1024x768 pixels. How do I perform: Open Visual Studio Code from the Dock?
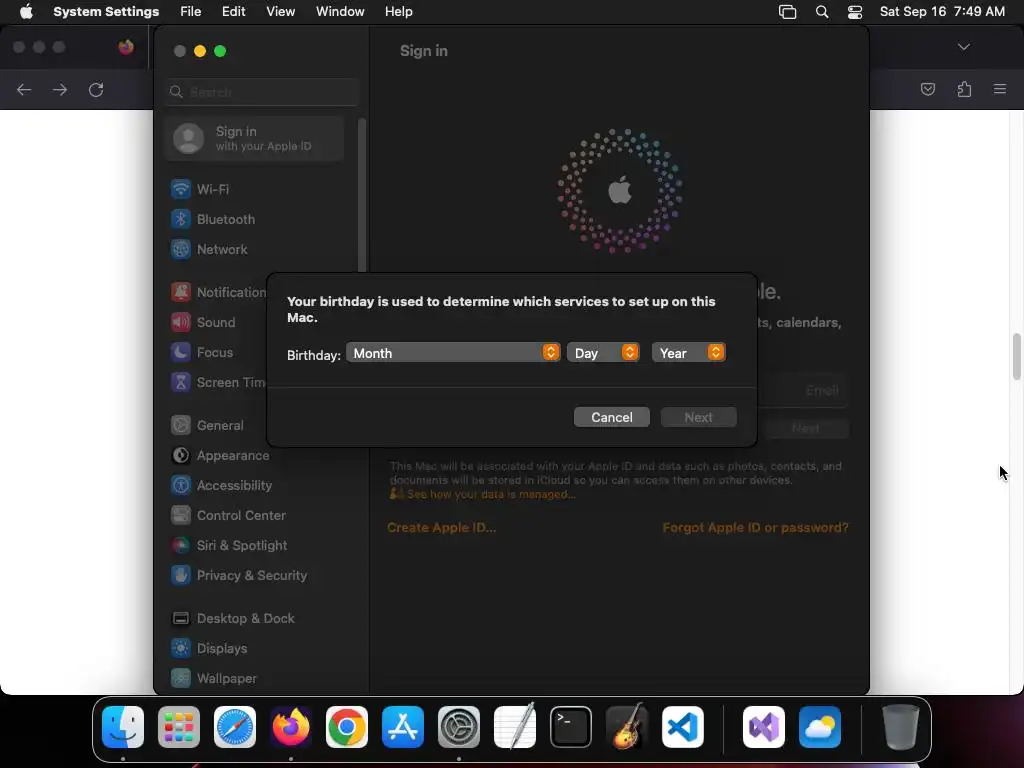[683, 727]
